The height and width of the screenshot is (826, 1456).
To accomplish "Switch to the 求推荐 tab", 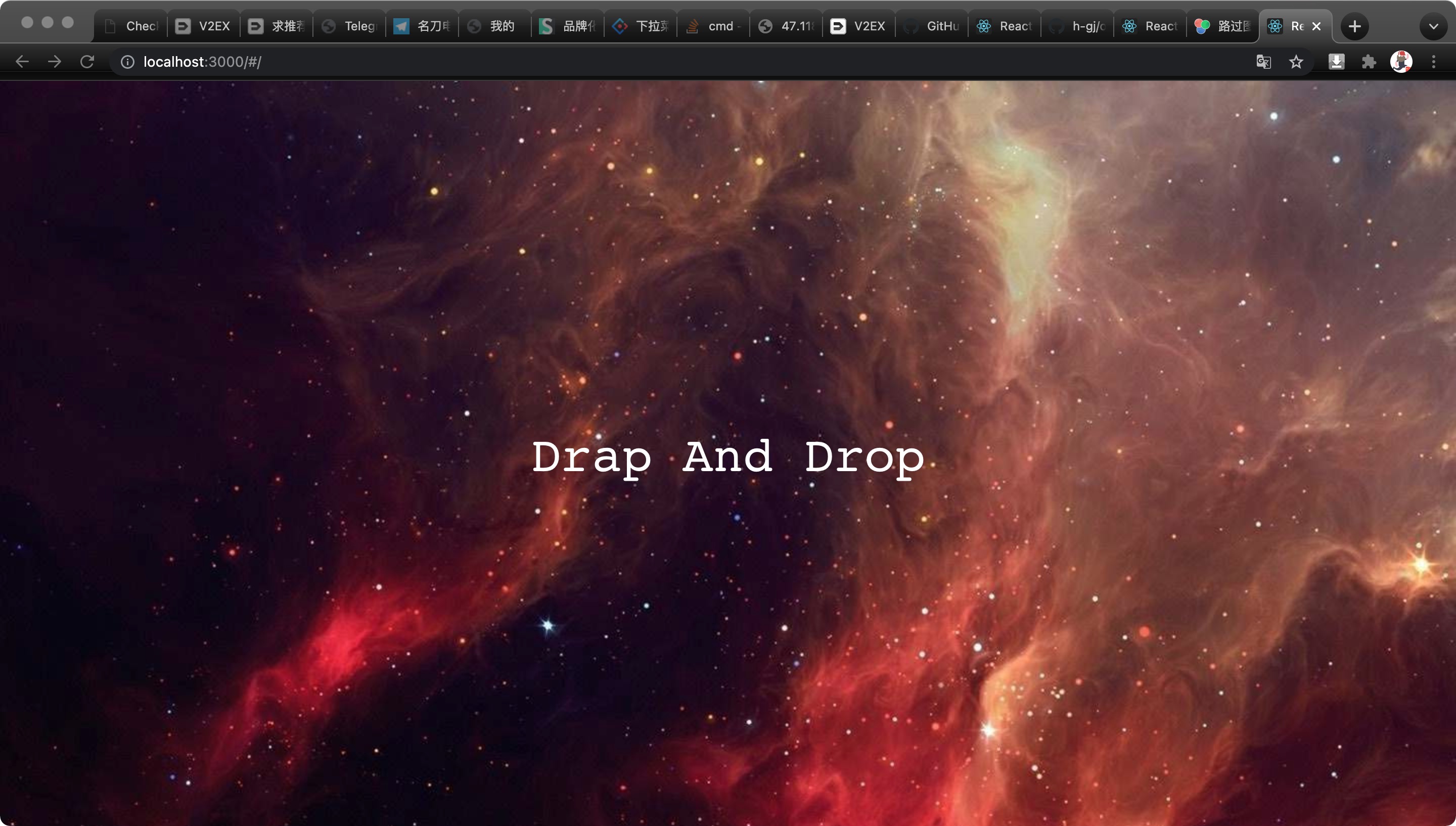I will pos(277,26).
